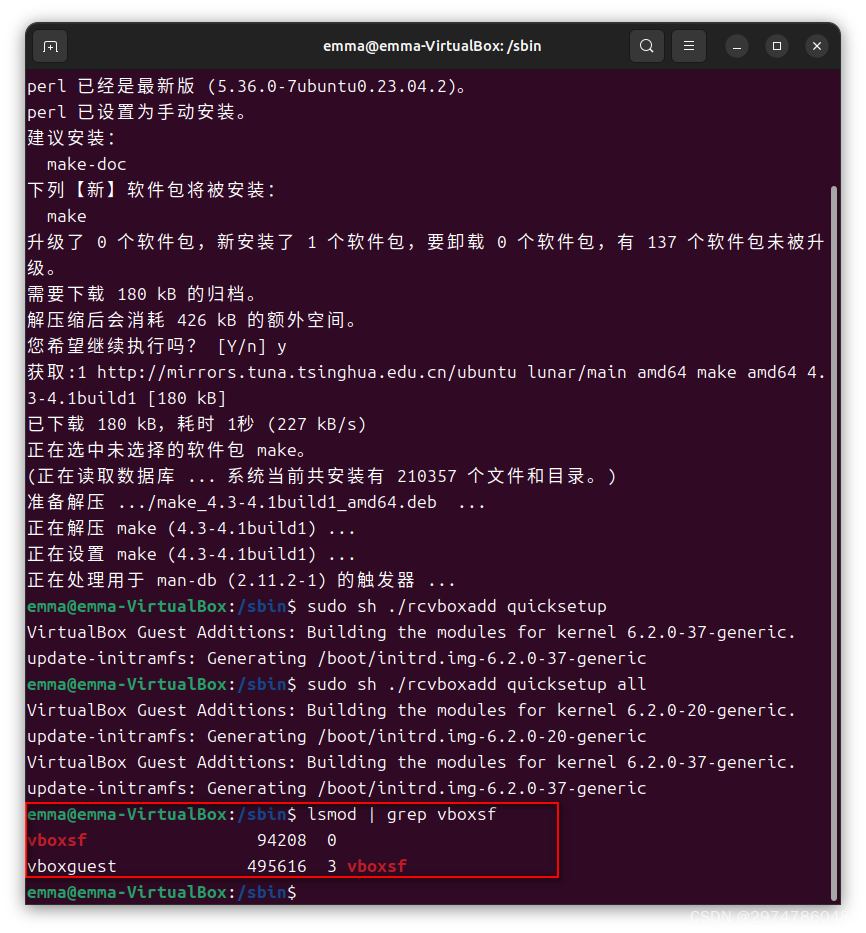Click the '需要下载 180 kB 的归档' line

[142, 294]
